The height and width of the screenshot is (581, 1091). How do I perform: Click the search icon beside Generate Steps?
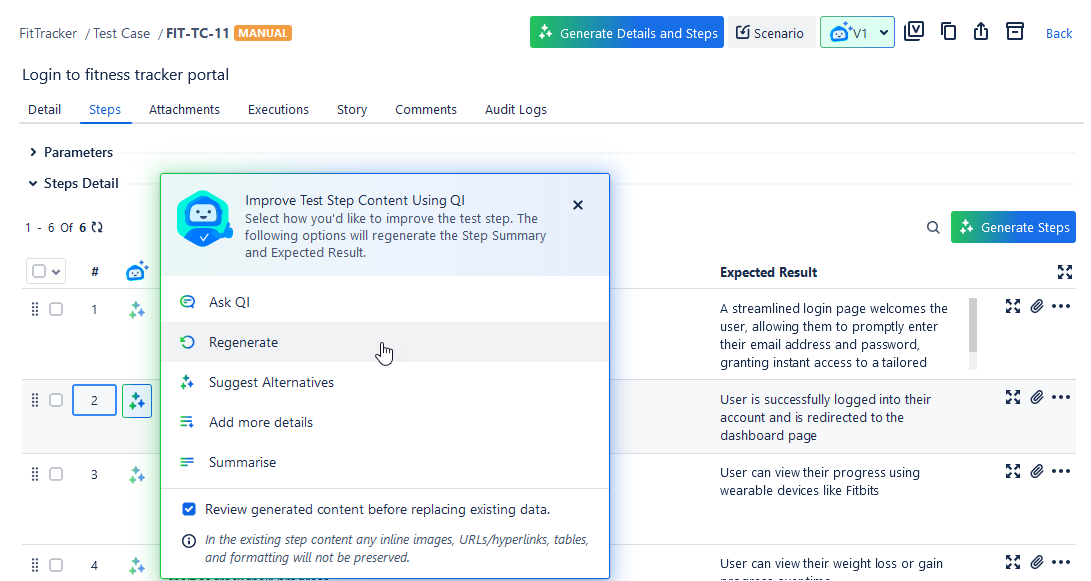pyautogui.click(x=933, y=228)
